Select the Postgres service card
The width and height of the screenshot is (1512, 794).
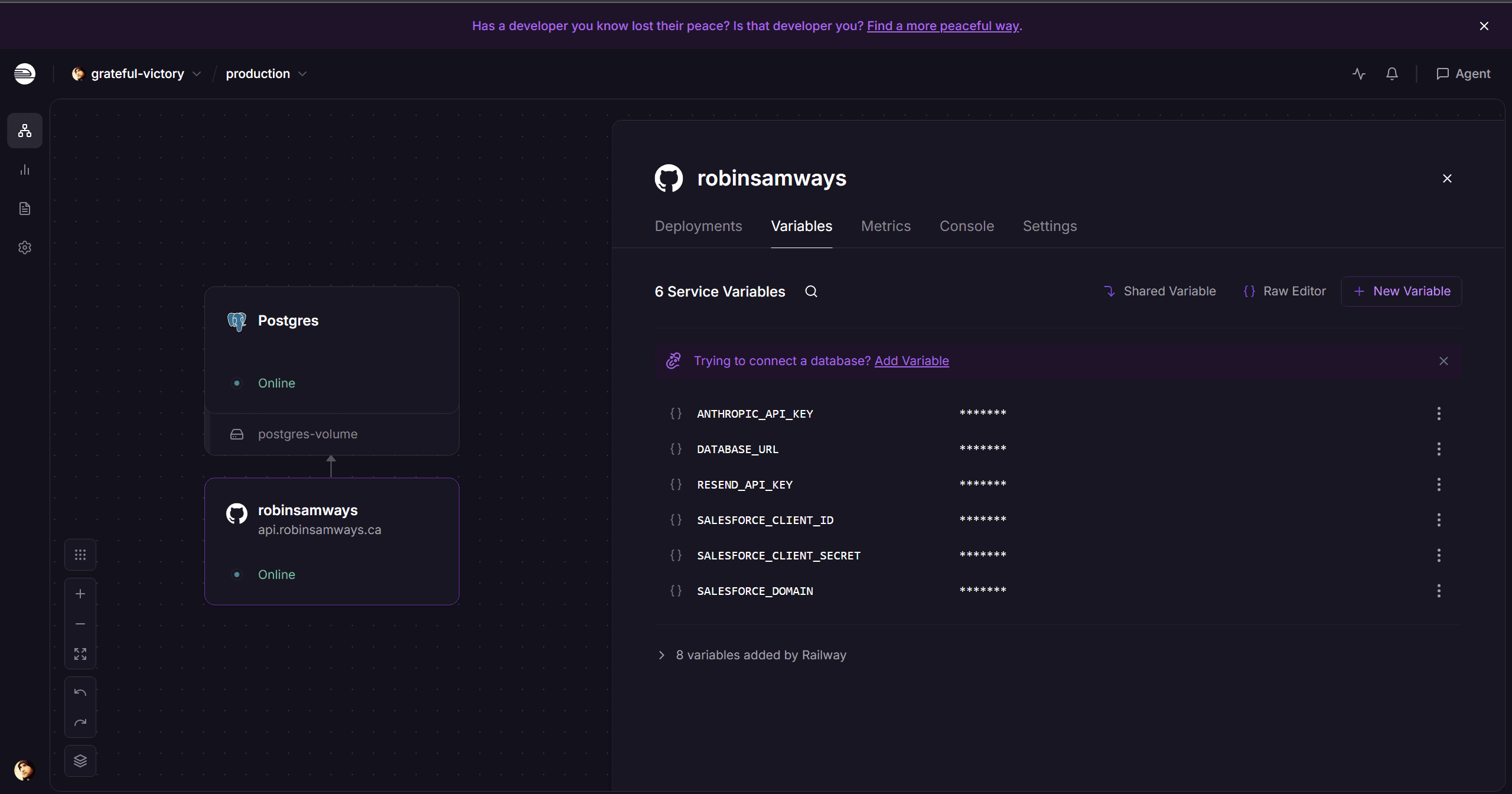(332, 350)
